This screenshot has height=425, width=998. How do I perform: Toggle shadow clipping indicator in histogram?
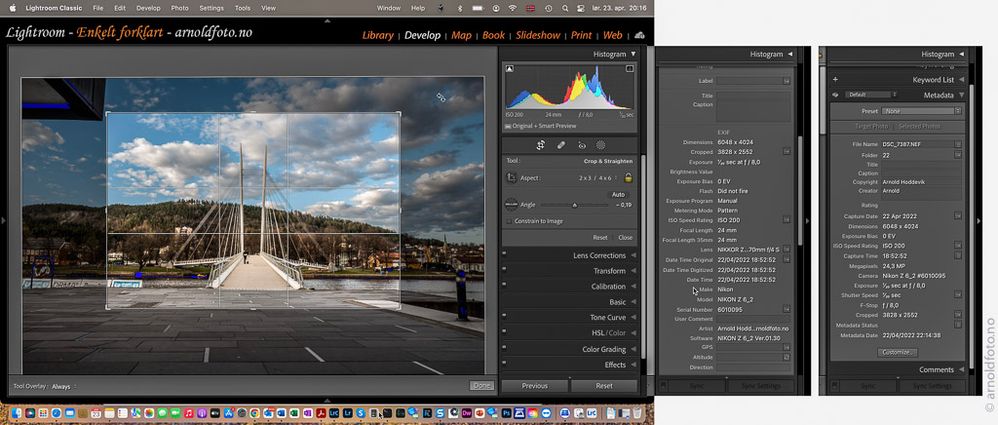pyautogui.click(x=509, y=68)
